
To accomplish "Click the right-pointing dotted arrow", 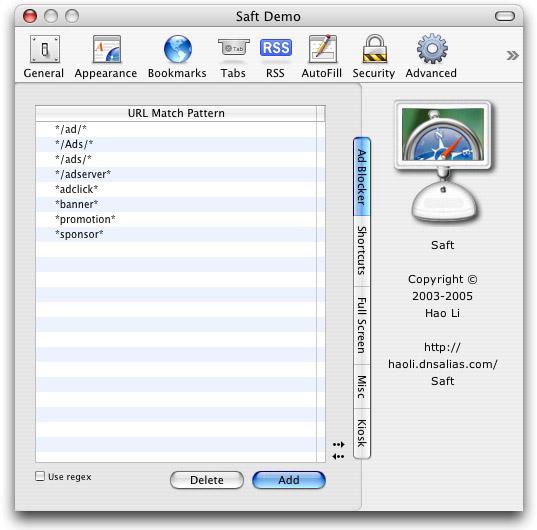I will tap(338, 444).
